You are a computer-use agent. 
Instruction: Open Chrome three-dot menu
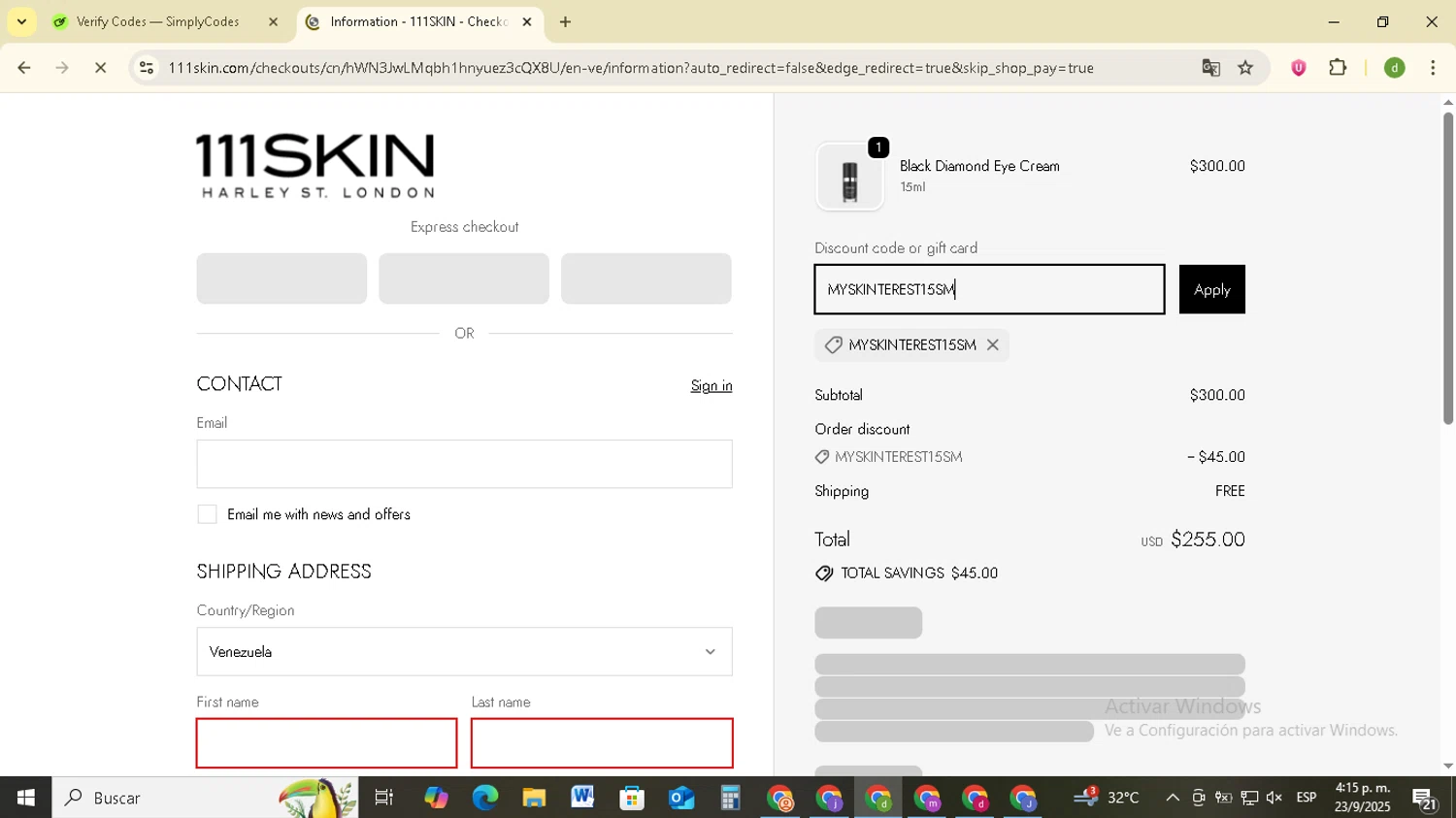(x=1433, y=68)
